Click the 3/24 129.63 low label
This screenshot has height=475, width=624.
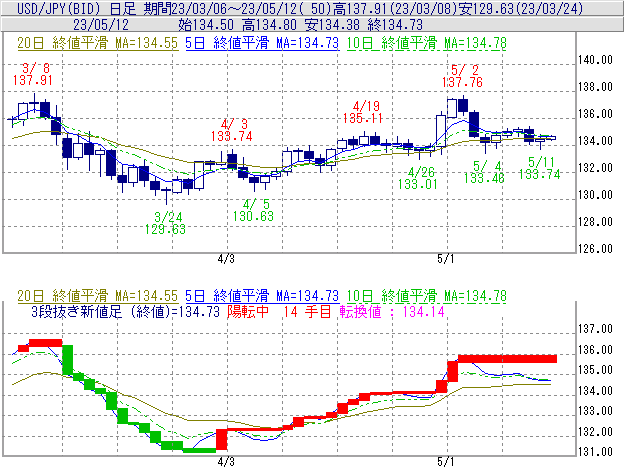click(x=166, y=223)
